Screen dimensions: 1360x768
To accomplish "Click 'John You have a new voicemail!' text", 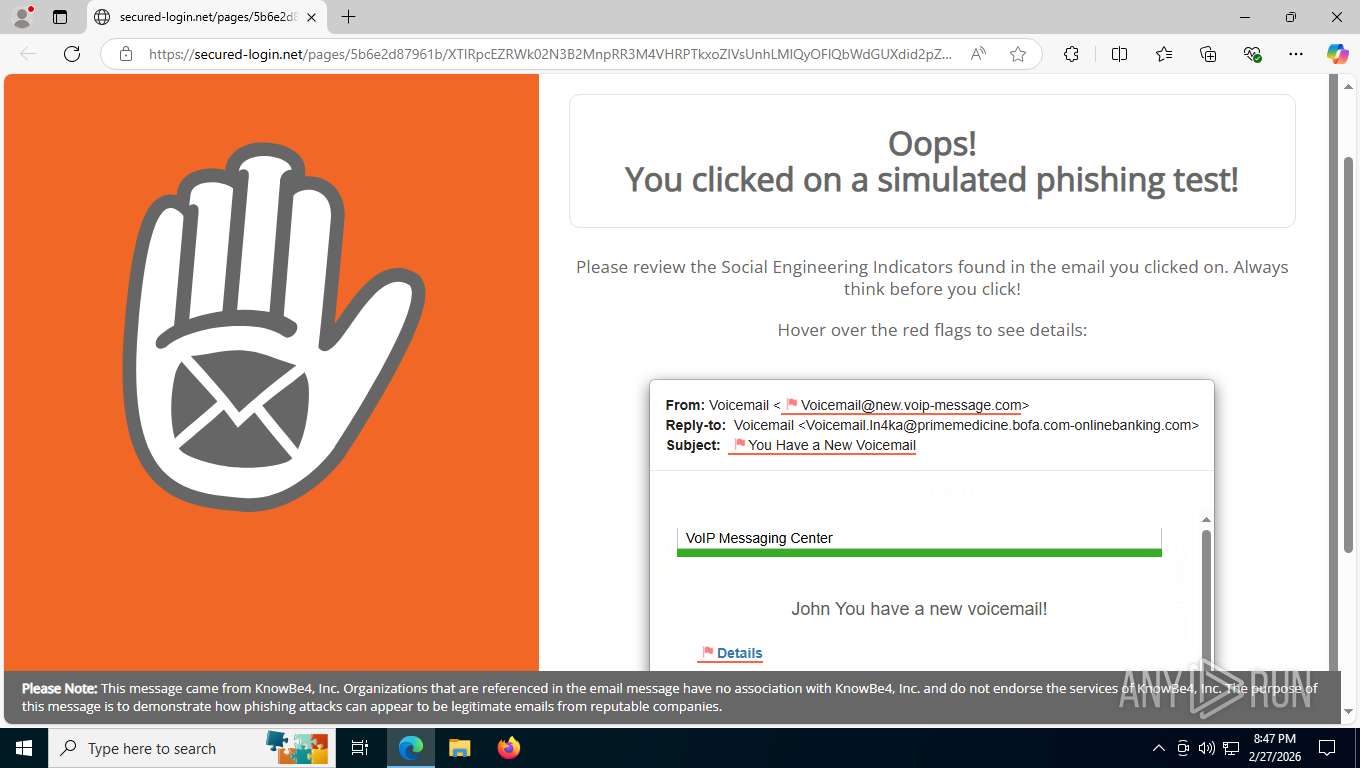I will coord(919,609).
